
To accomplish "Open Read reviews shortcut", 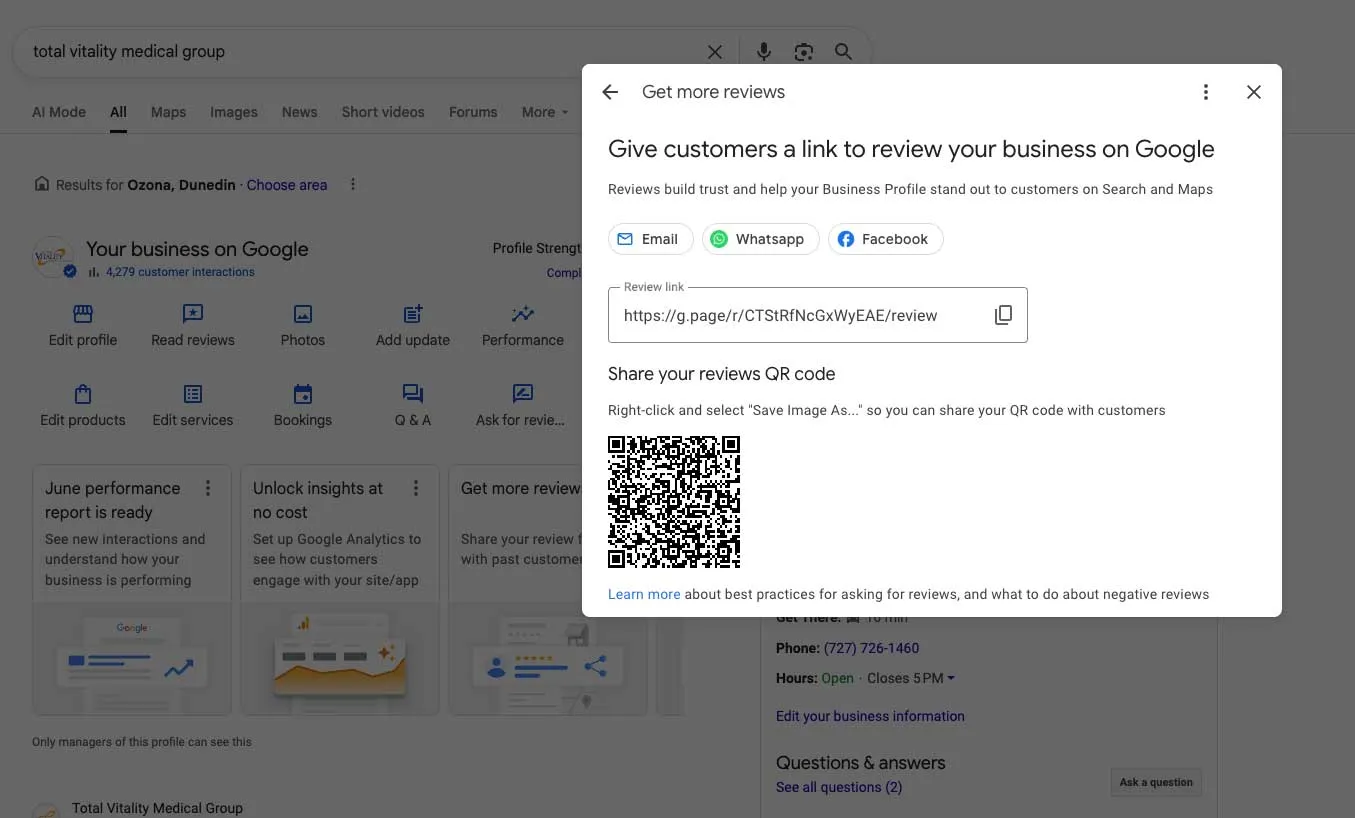I will (193, 326).
